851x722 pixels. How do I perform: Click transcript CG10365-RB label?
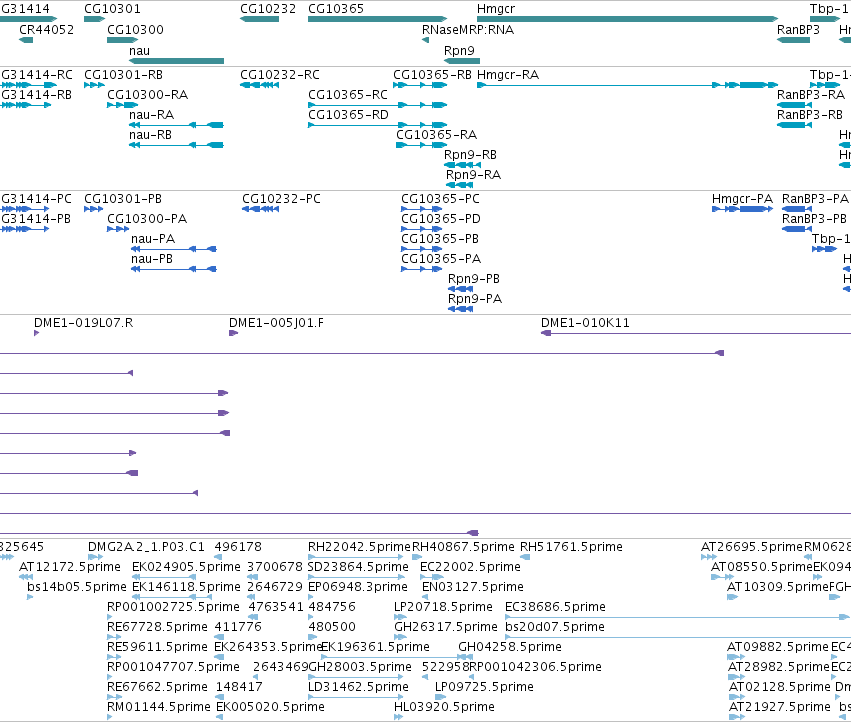point(433,74)
